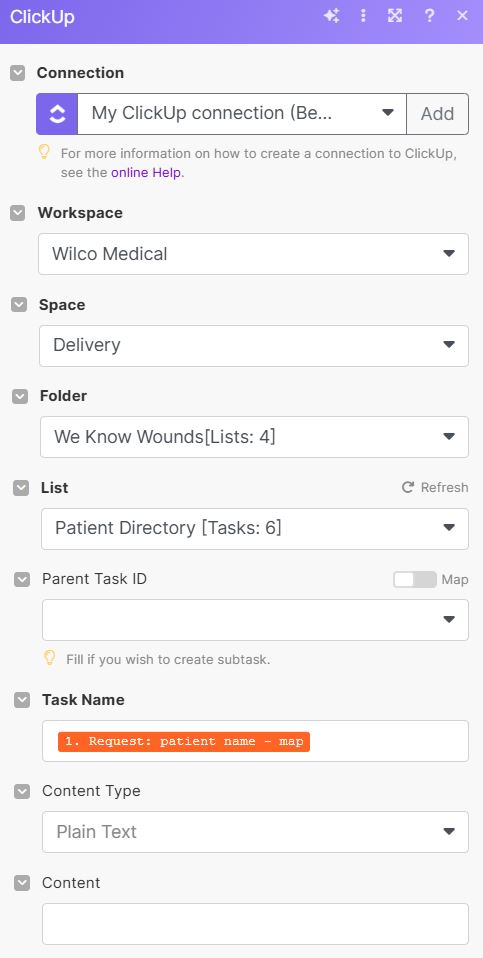Click into the Content input field
This screenshot has height=958, width=483.
[255, 924]
